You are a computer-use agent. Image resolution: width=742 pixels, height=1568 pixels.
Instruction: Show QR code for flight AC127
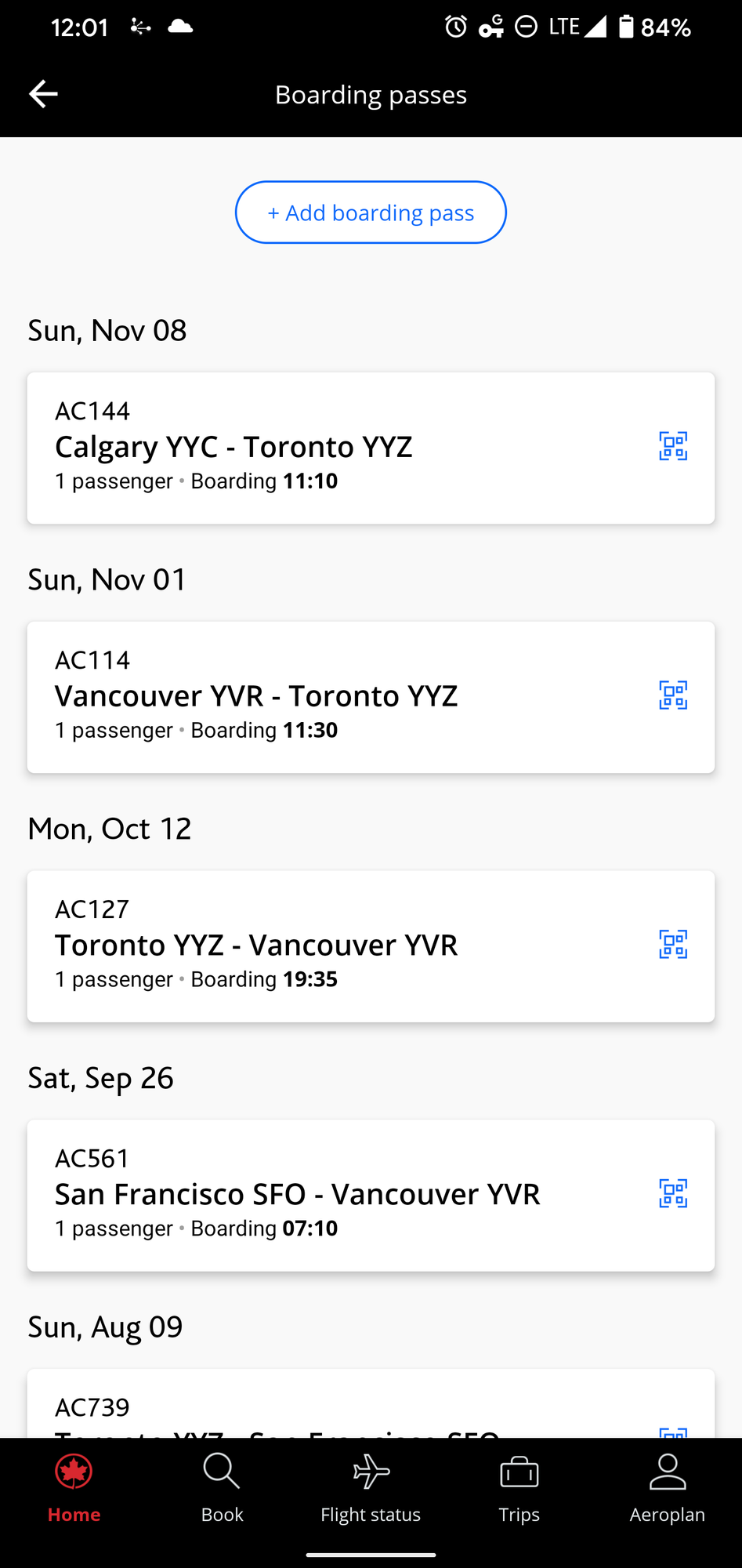click(673, 945)
